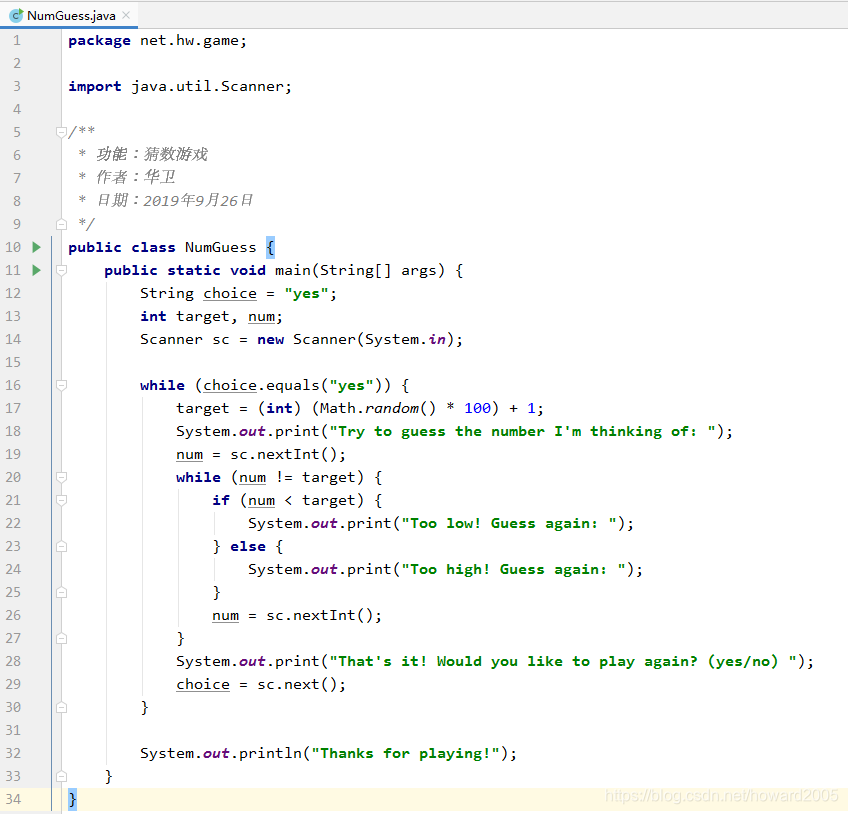Click 'sc.nextInt()' on line 26
The width and height of the screenshot is (848, 814).
(x=322, y=616)
